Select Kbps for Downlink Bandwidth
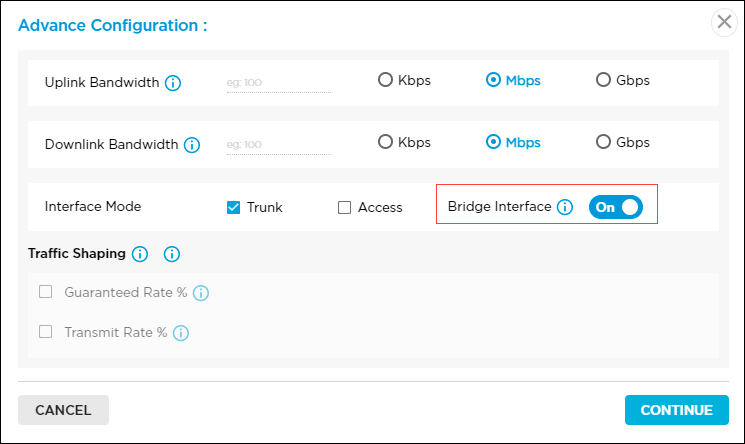 coord(385,142)
